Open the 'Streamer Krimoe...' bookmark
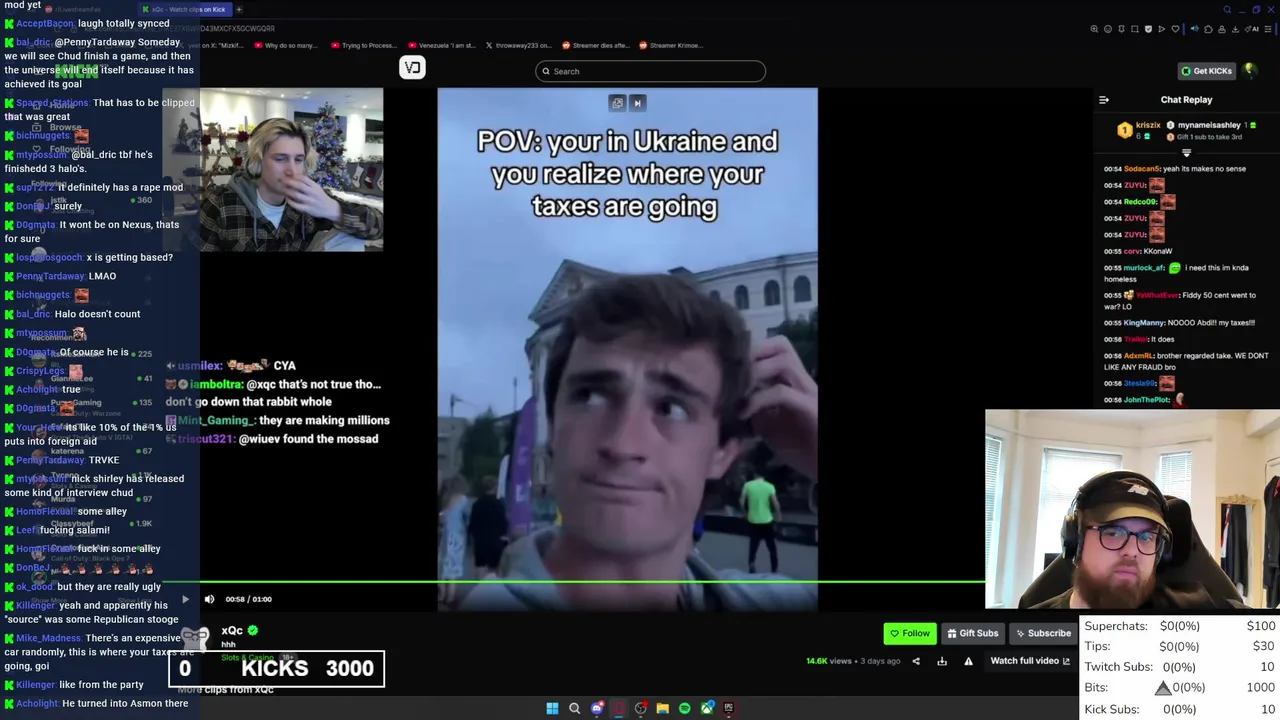This screenshot has width=1280, height=720. (x=671, y=45)
